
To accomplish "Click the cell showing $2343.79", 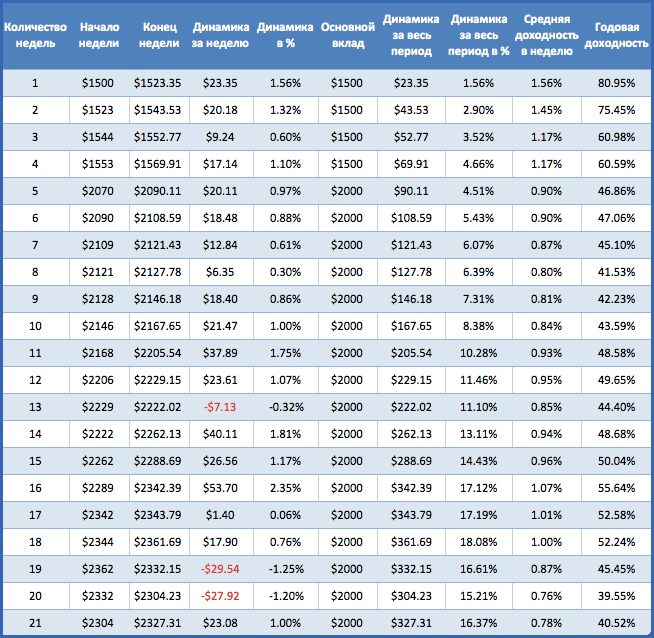I will pyautogui.click(x=158, y=515).
